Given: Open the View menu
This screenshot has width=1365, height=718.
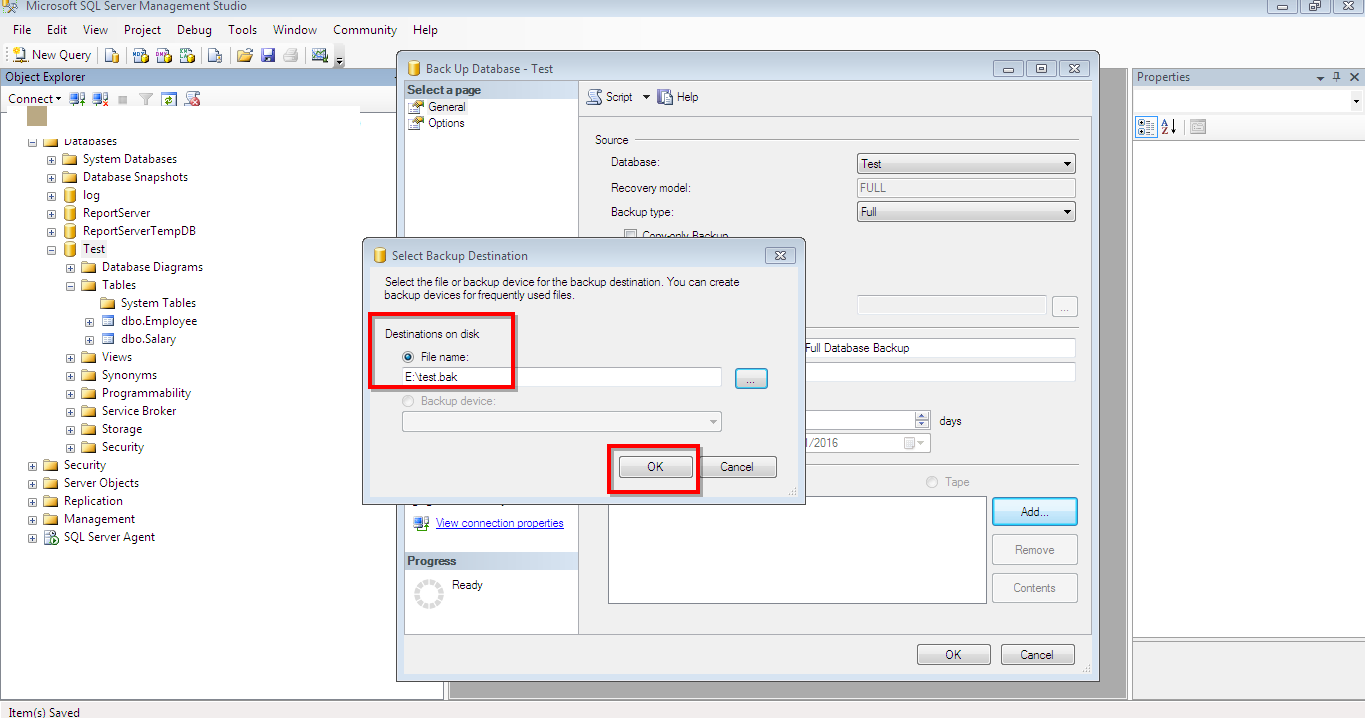Looking at the screenshot, I should pos(96,30).
